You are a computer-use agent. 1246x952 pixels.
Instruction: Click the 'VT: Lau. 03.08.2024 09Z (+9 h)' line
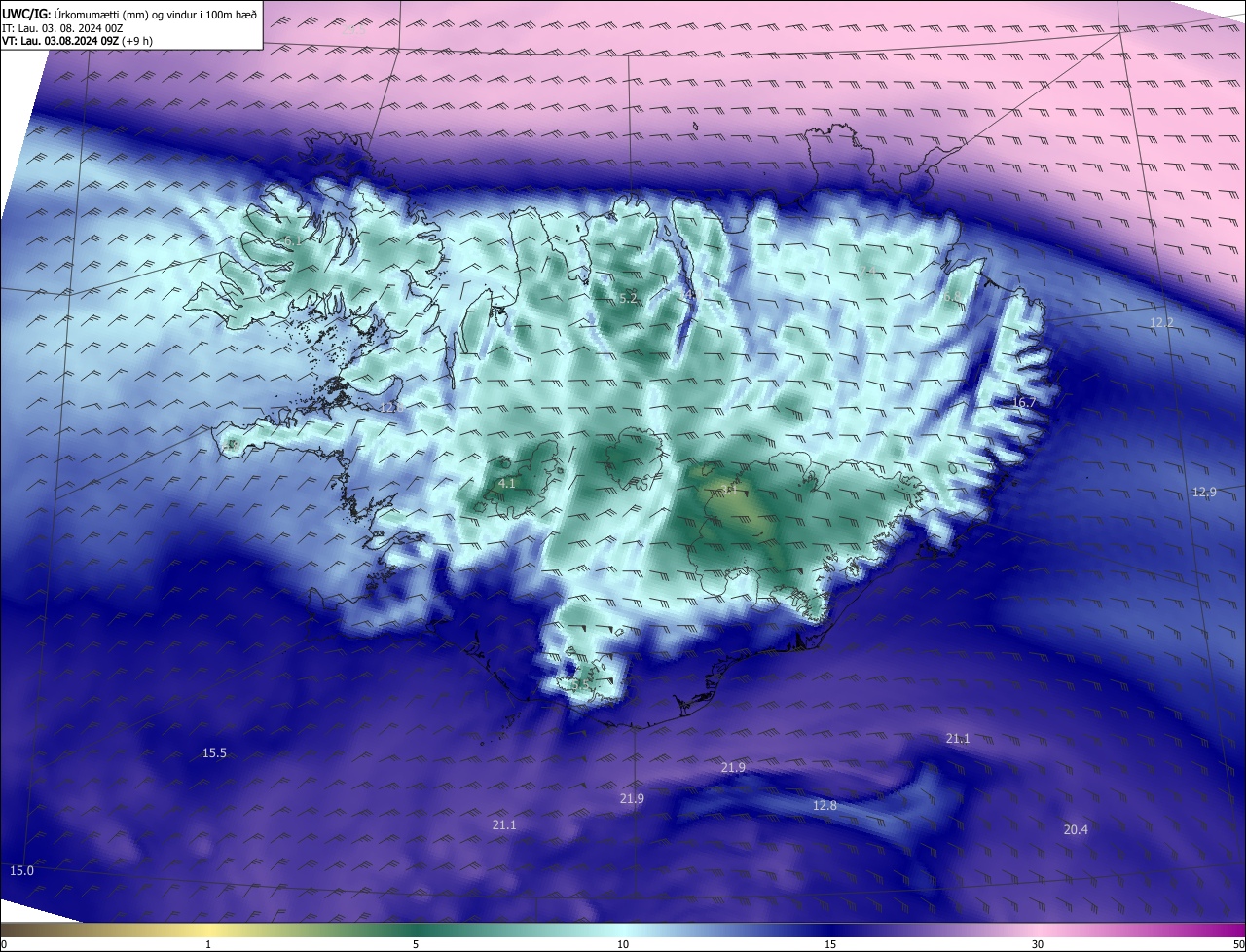77,41
